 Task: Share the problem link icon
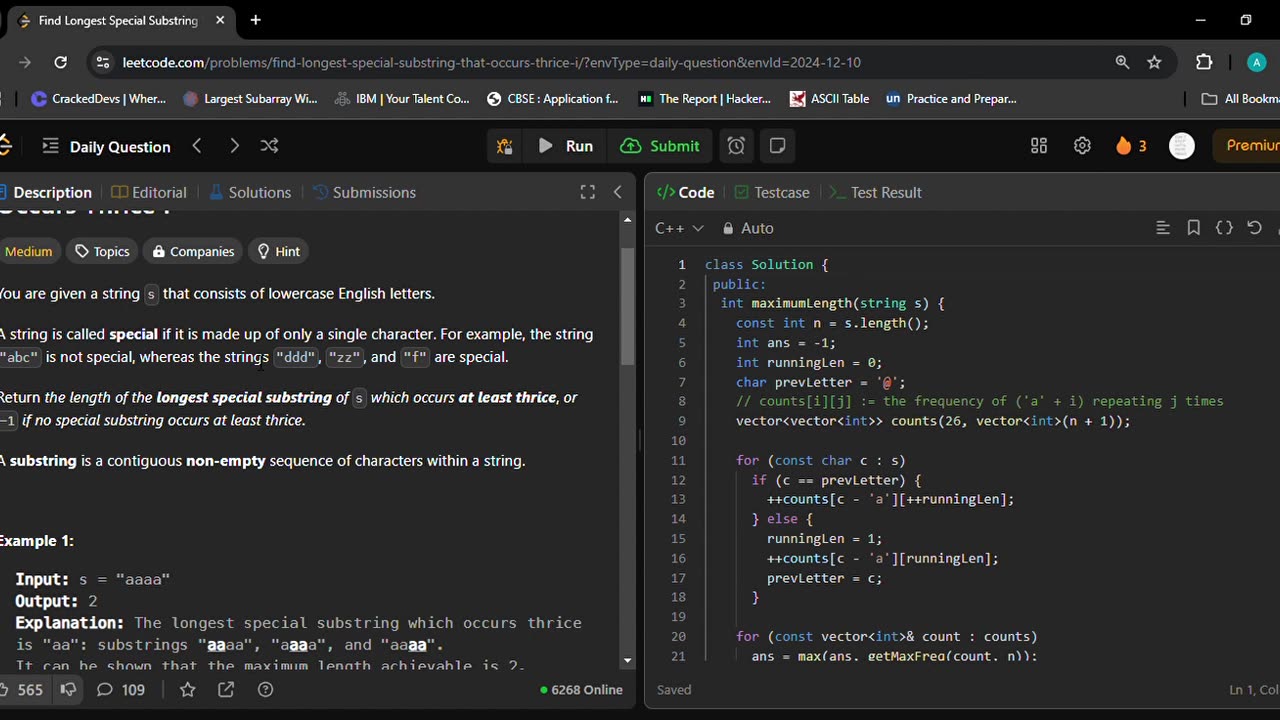click(x=226, y=689)
